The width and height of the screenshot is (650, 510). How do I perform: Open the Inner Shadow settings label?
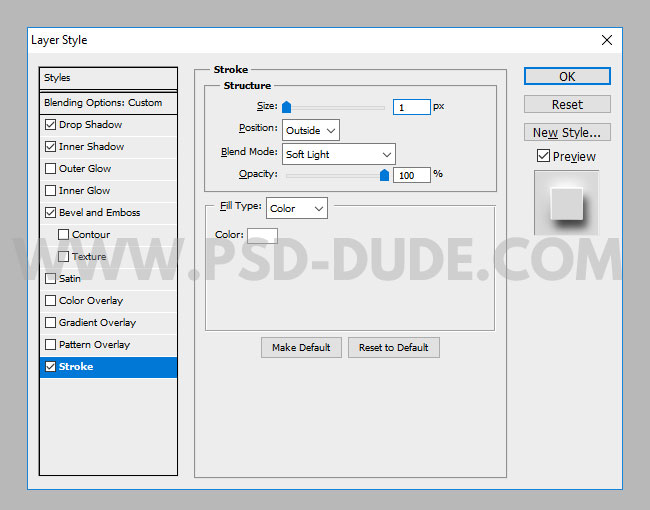point(91,146)
